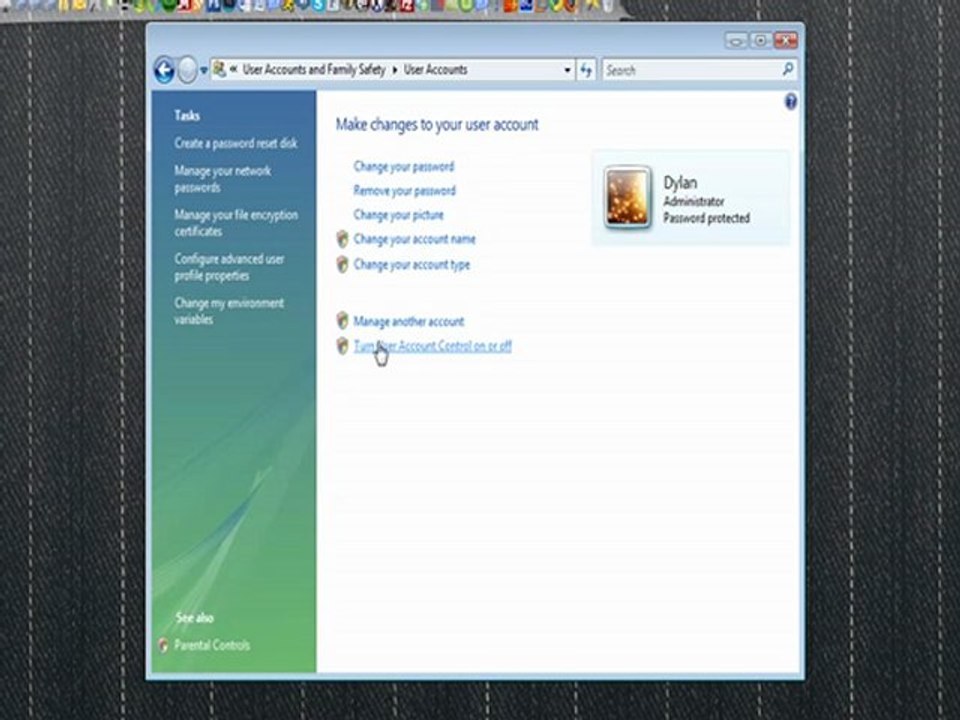960x720 pixels.
Task: Focus the Search box
Action: coord(691,70)
